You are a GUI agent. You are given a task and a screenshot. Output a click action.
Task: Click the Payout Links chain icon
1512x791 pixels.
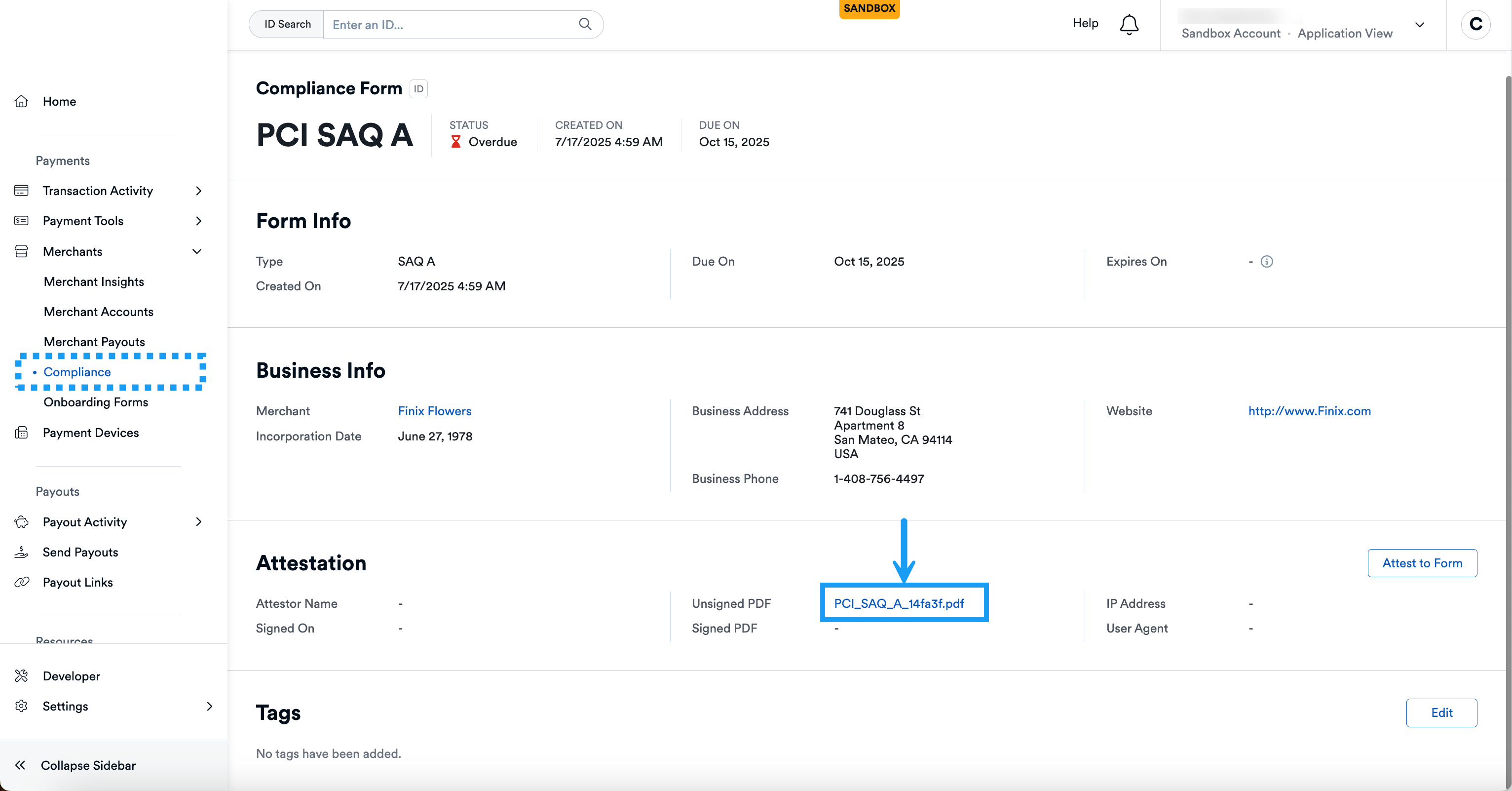click(x=21, y=582)
